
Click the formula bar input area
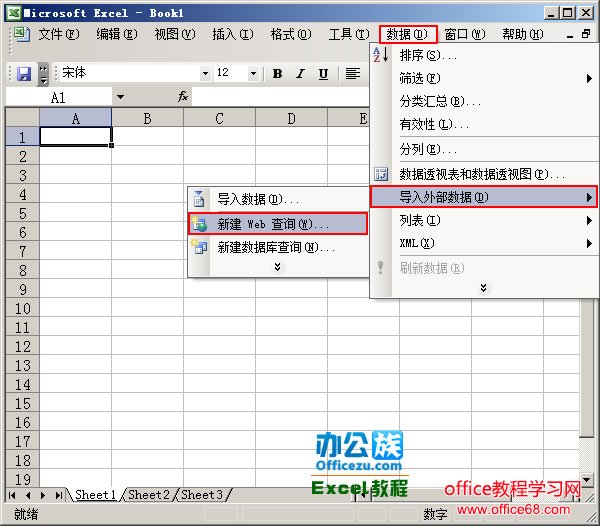tap(280, 97)
